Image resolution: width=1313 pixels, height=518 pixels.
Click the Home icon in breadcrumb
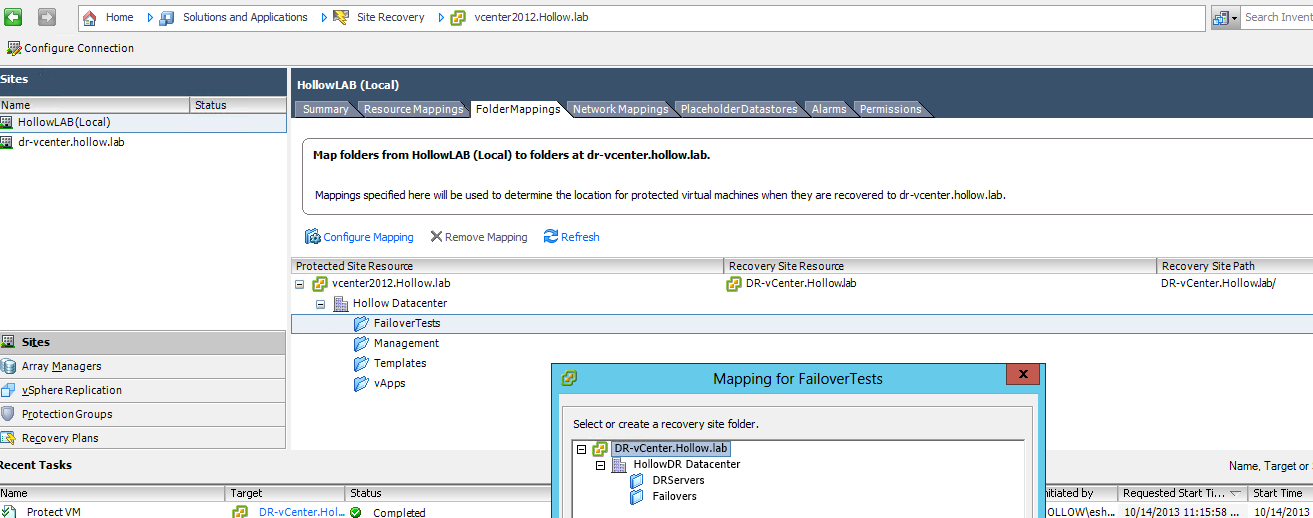91,18
